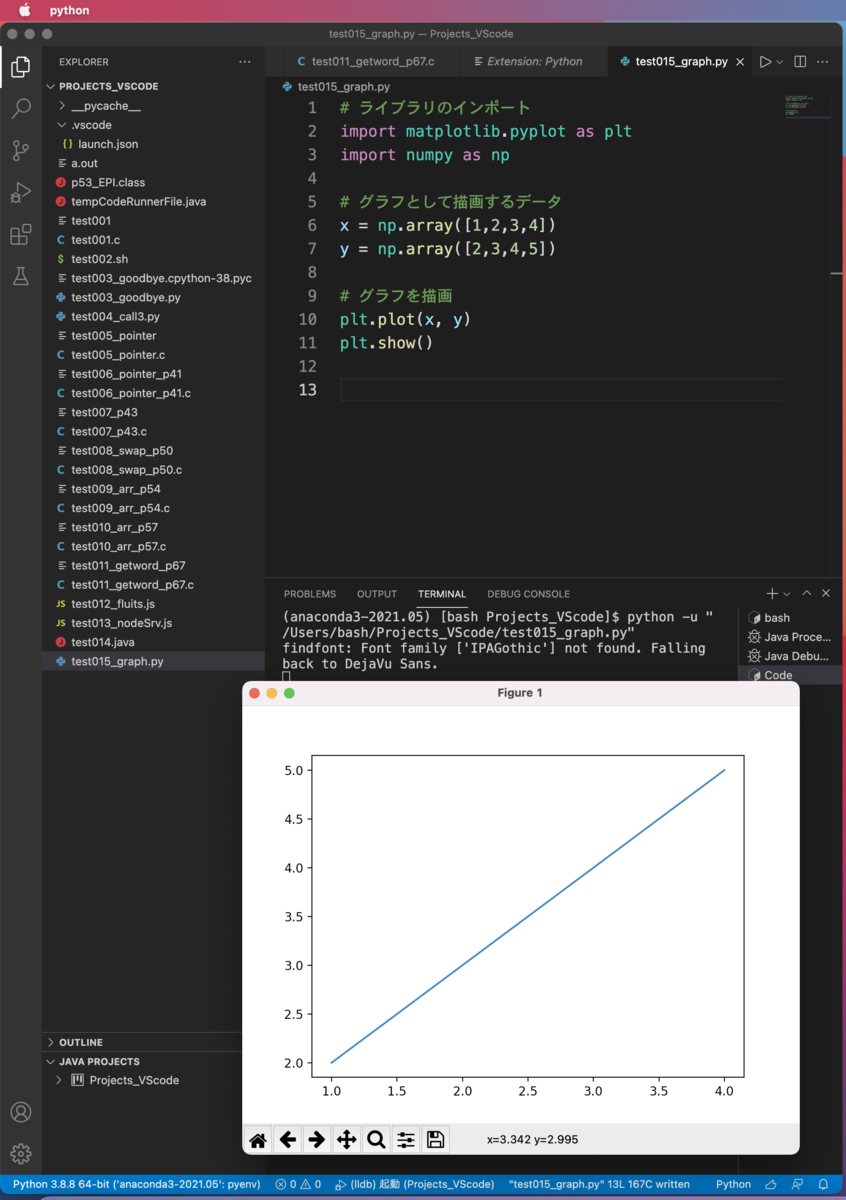Go forward to next view in Figure 1
The width and height of the screenshot is (846, 1200).
point(317,1139)
